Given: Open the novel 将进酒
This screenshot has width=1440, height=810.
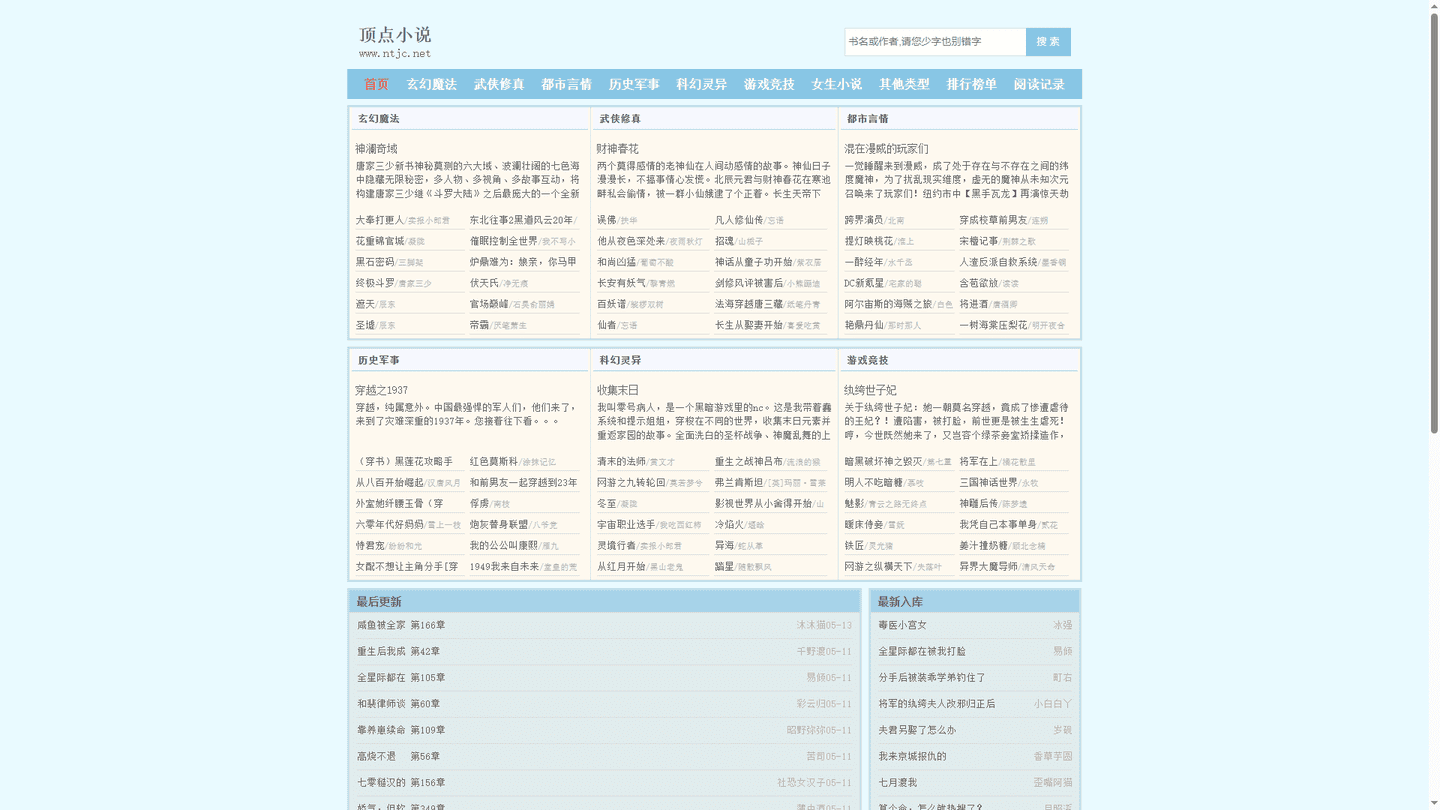Looking at the screenshot, I should 974,304.
